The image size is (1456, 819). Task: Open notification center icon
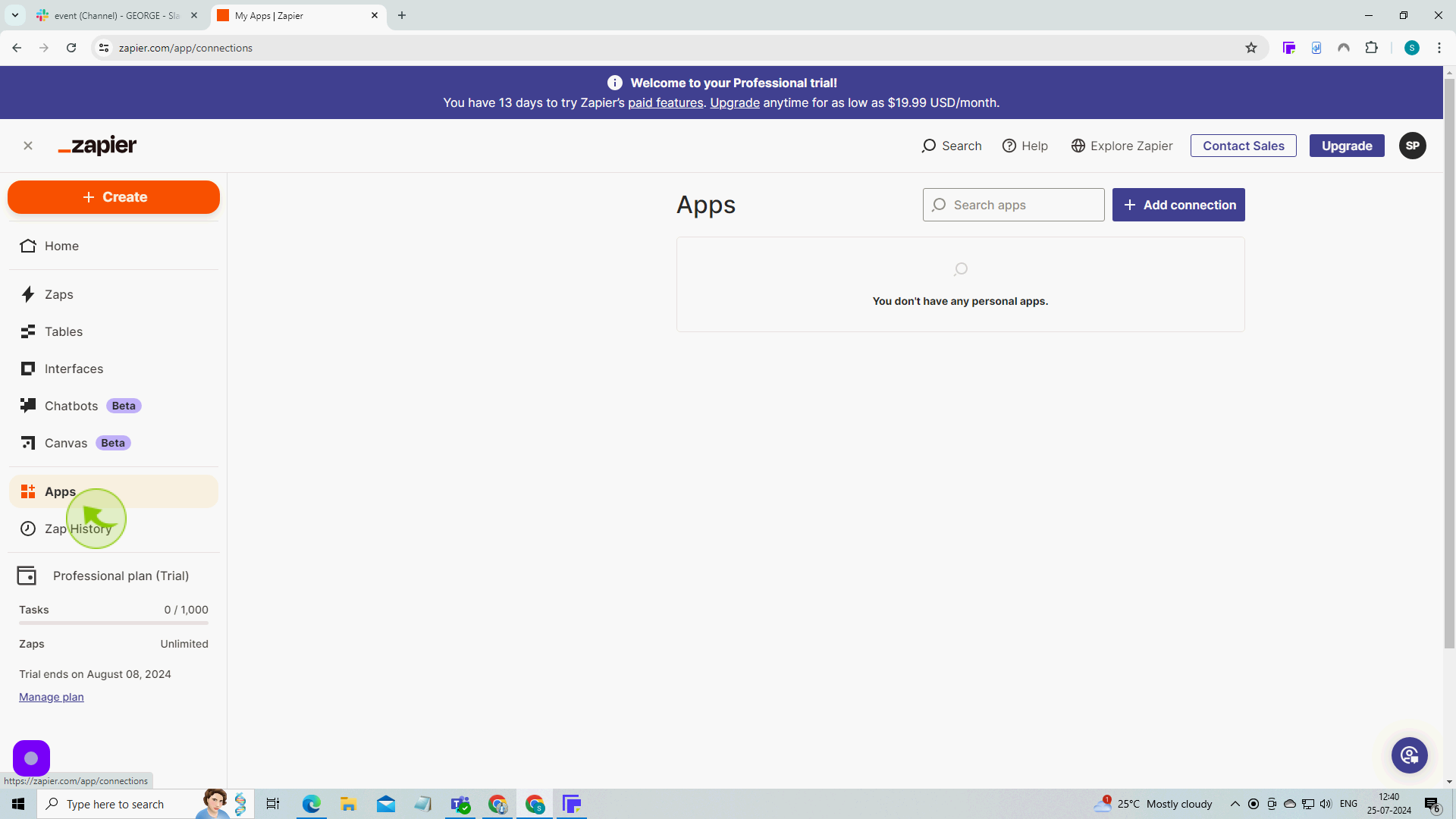point(1432,804)
